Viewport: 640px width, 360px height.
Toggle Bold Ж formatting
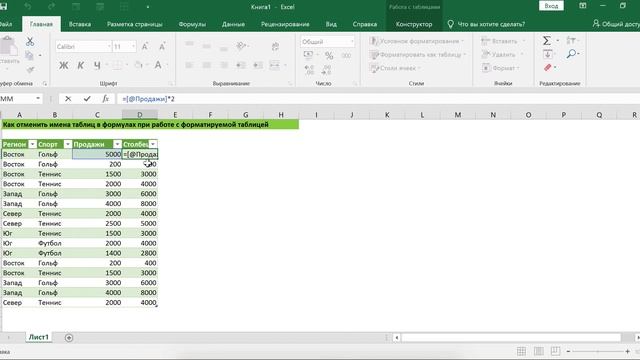pos(64,65)
